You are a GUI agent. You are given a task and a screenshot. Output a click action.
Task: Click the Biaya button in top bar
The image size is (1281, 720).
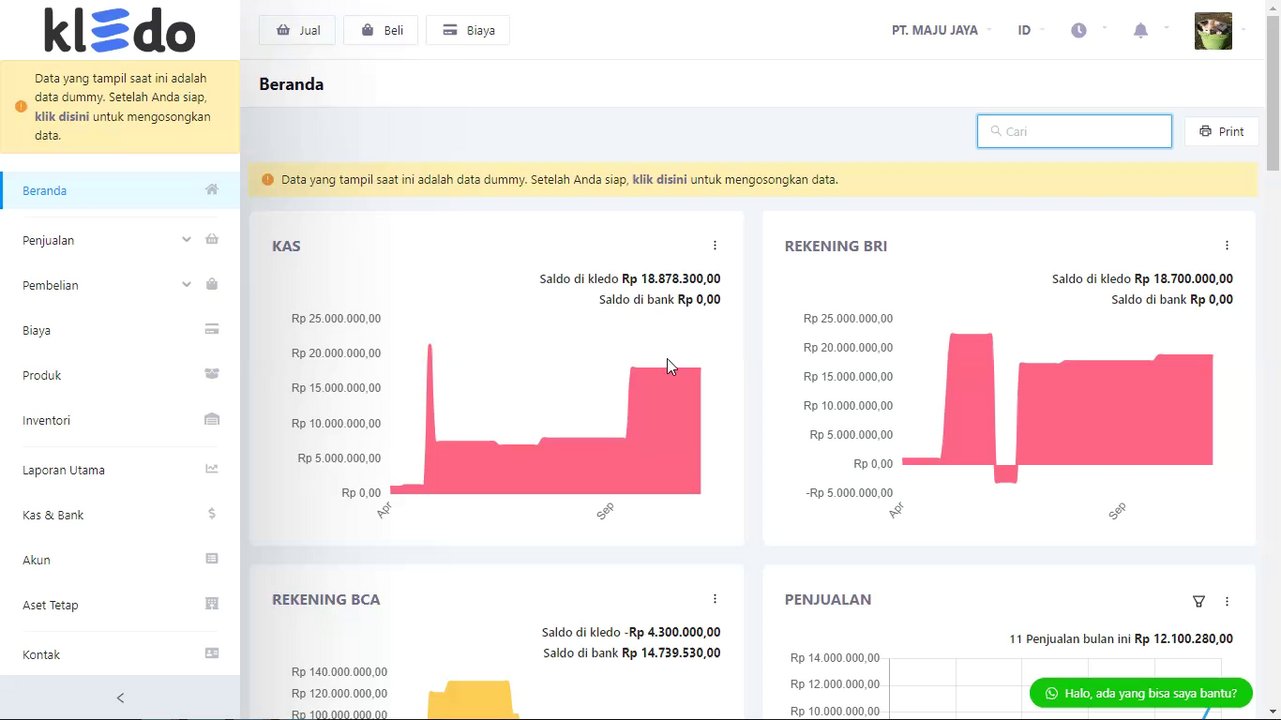tap(468, 30)
